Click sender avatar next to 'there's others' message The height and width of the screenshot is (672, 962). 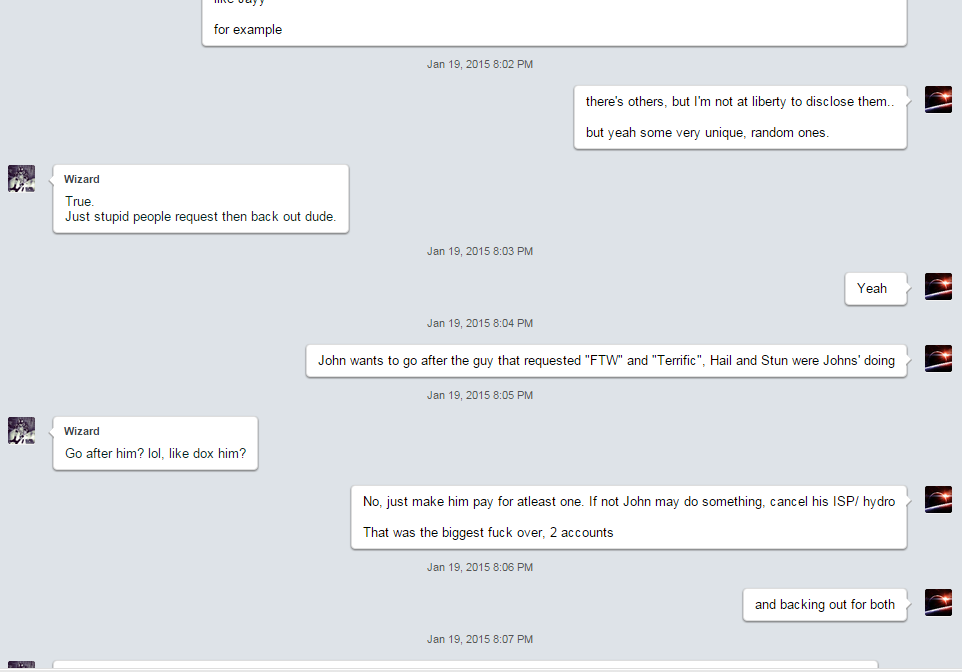tap(938, 99)
